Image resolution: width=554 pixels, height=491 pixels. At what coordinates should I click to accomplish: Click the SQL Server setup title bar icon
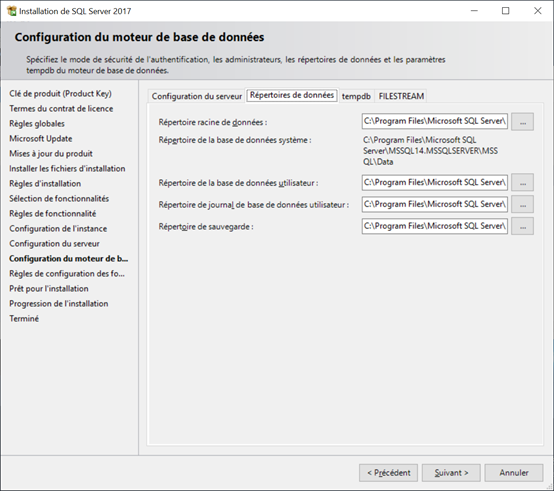pyautogui.click(x=12, y=11)
